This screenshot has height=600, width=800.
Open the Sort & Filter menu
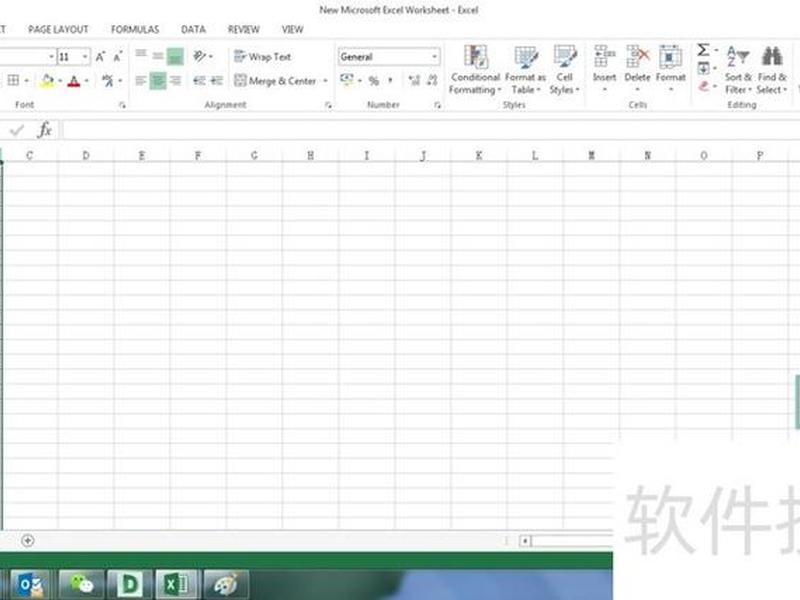pos(738,69)
